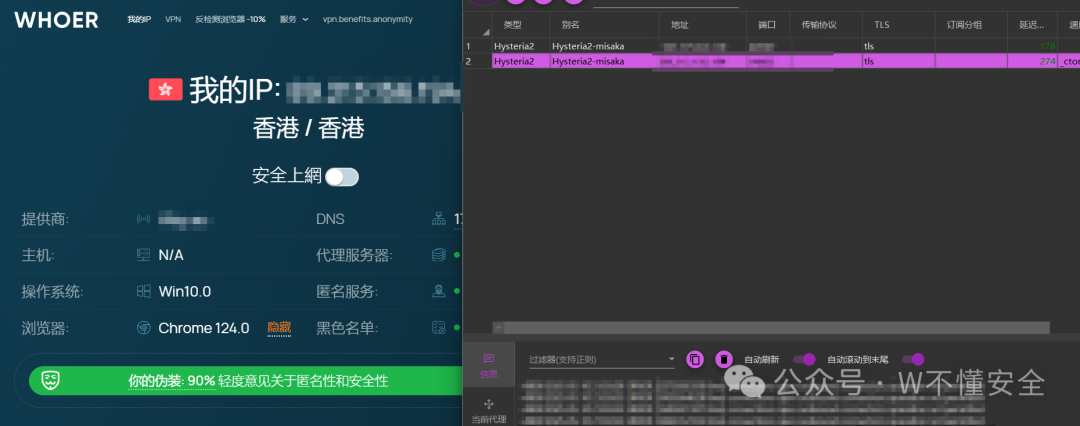This screenshot has width=1080, height=426.
Task: Open vpn.benefits.anonymity nav link
Action: tap(368, 19)
